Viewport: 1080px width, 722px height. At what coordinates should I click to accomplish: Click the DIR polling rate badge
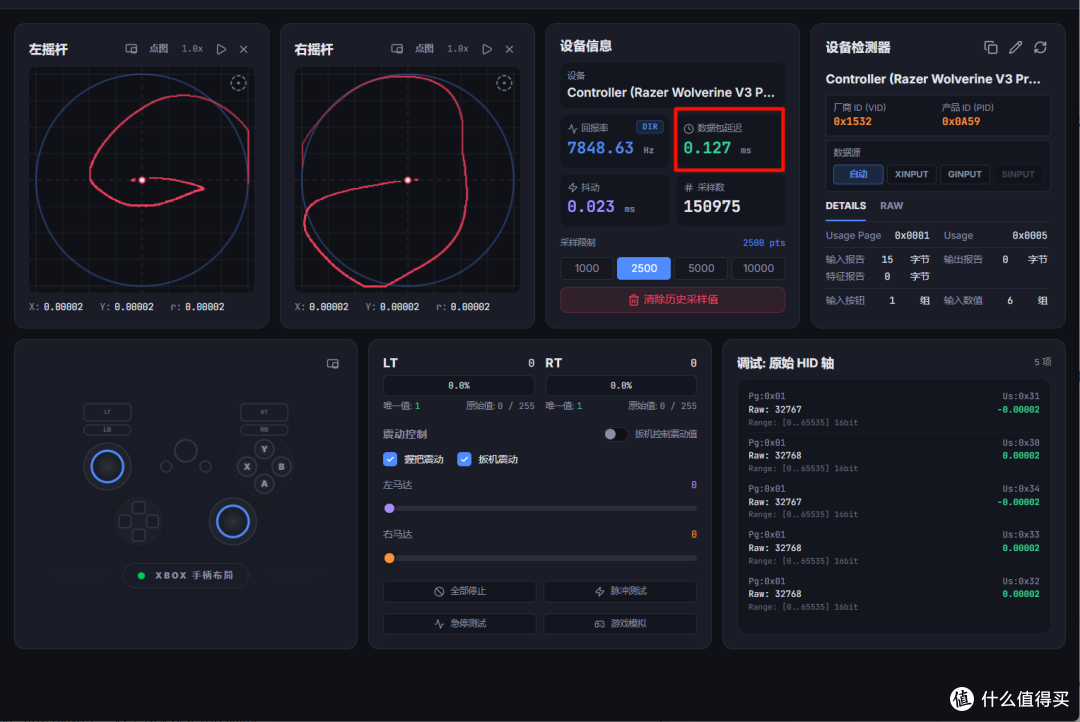650,127
